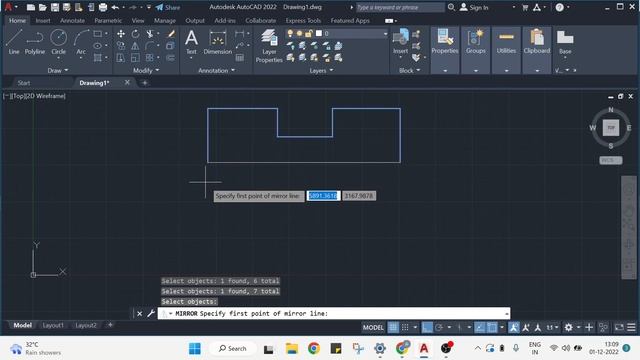Image resolution: width=640 pixels, height=360 pixels.
Task: Click the Move tool icon
Action: tap(121, 34)
